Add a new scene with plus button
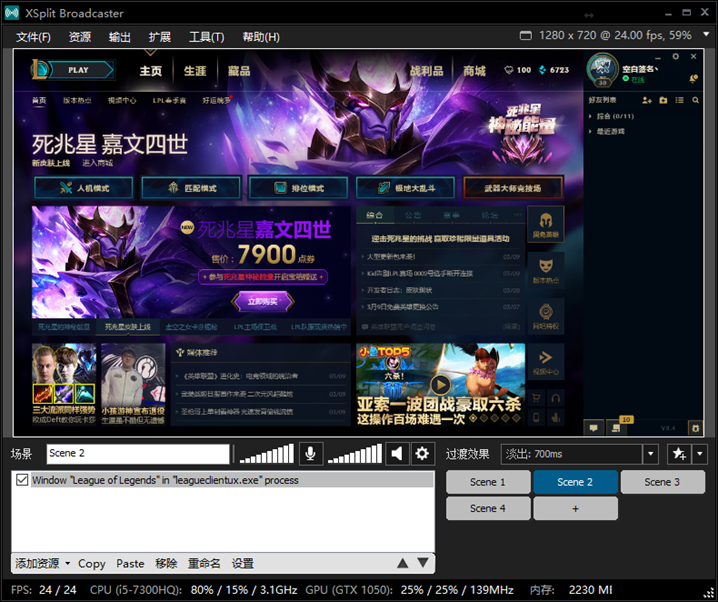 coord(575,509)
